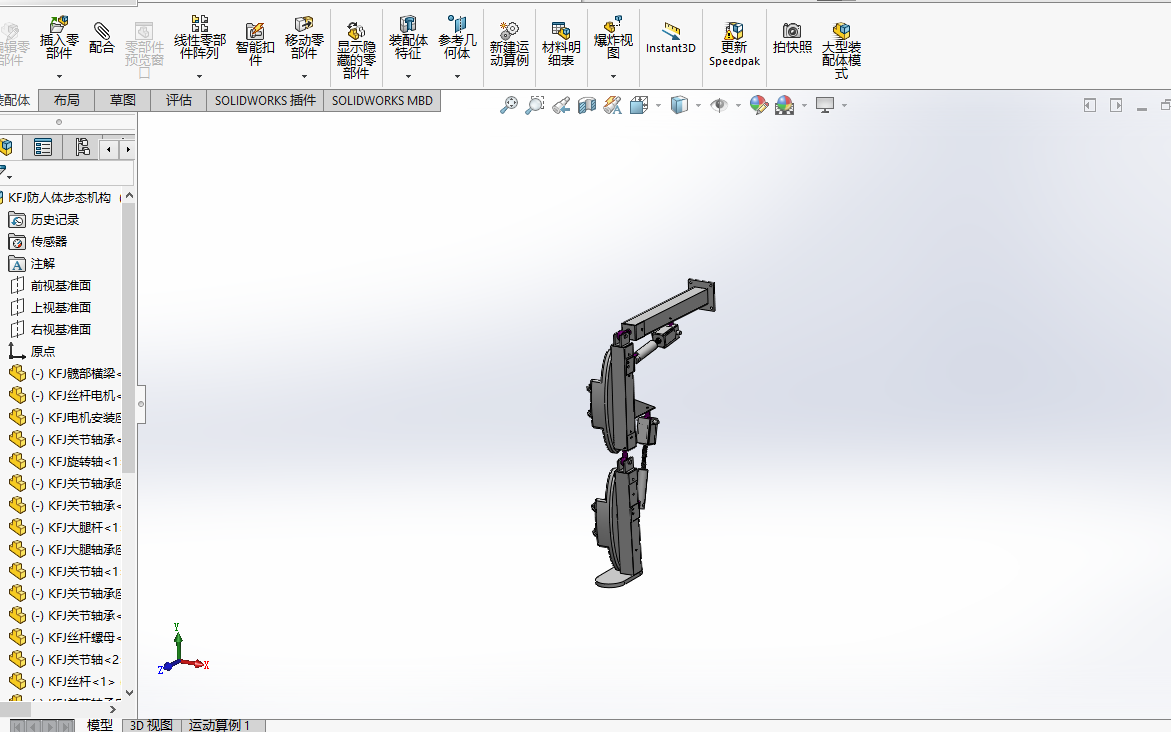Expand the 线性零部件阵列 dropdown arrow
This screenshot has height=732, width=1171.
click(x=199, y=76)
